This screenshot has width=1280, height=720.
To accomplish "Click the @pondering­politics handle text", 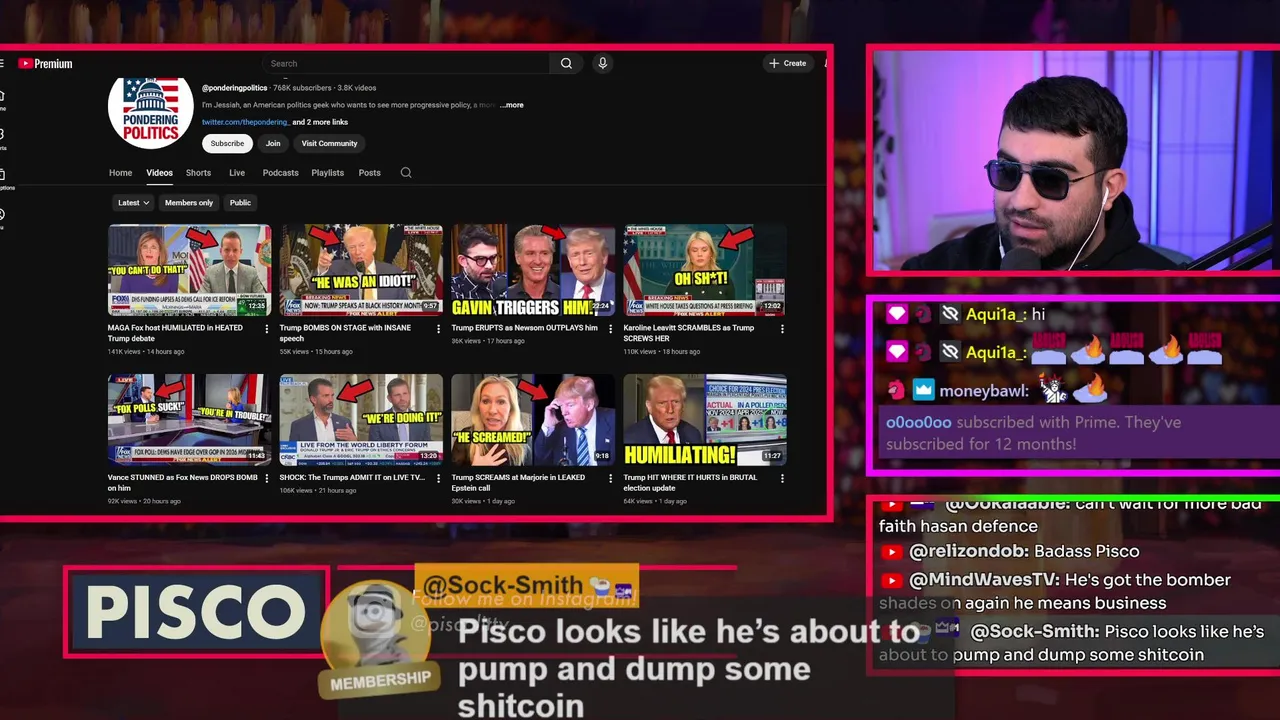I will (x=234, y=88).
